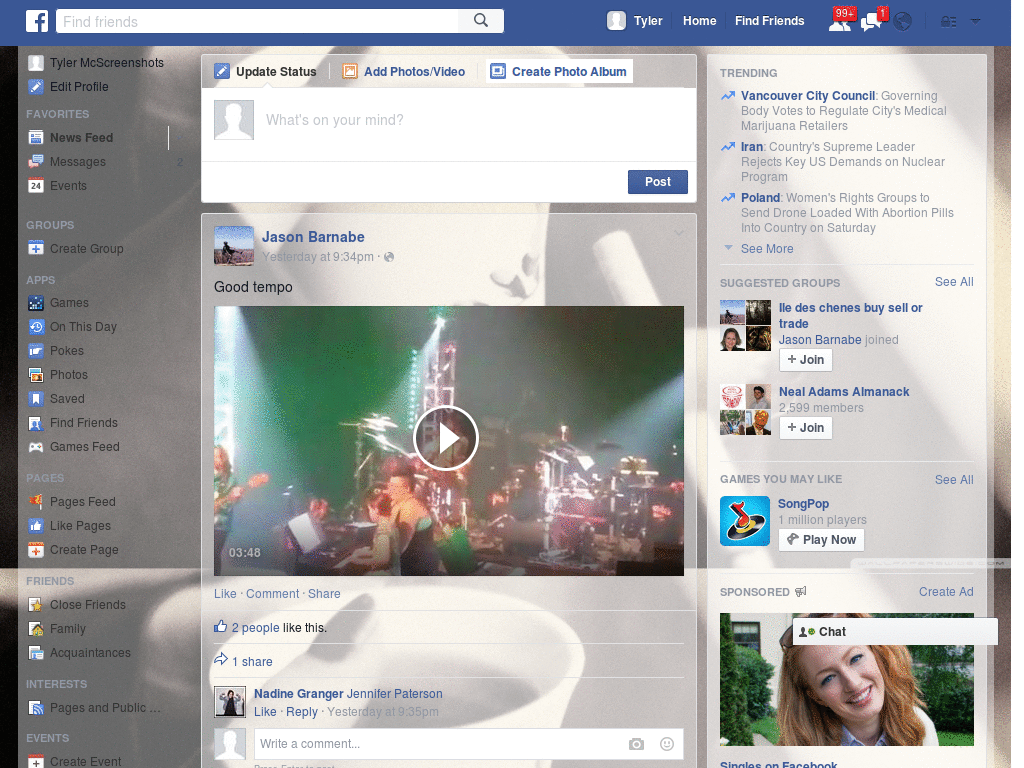
Task: Click Play Now for SongPop
Action: (x=821, y=540)
